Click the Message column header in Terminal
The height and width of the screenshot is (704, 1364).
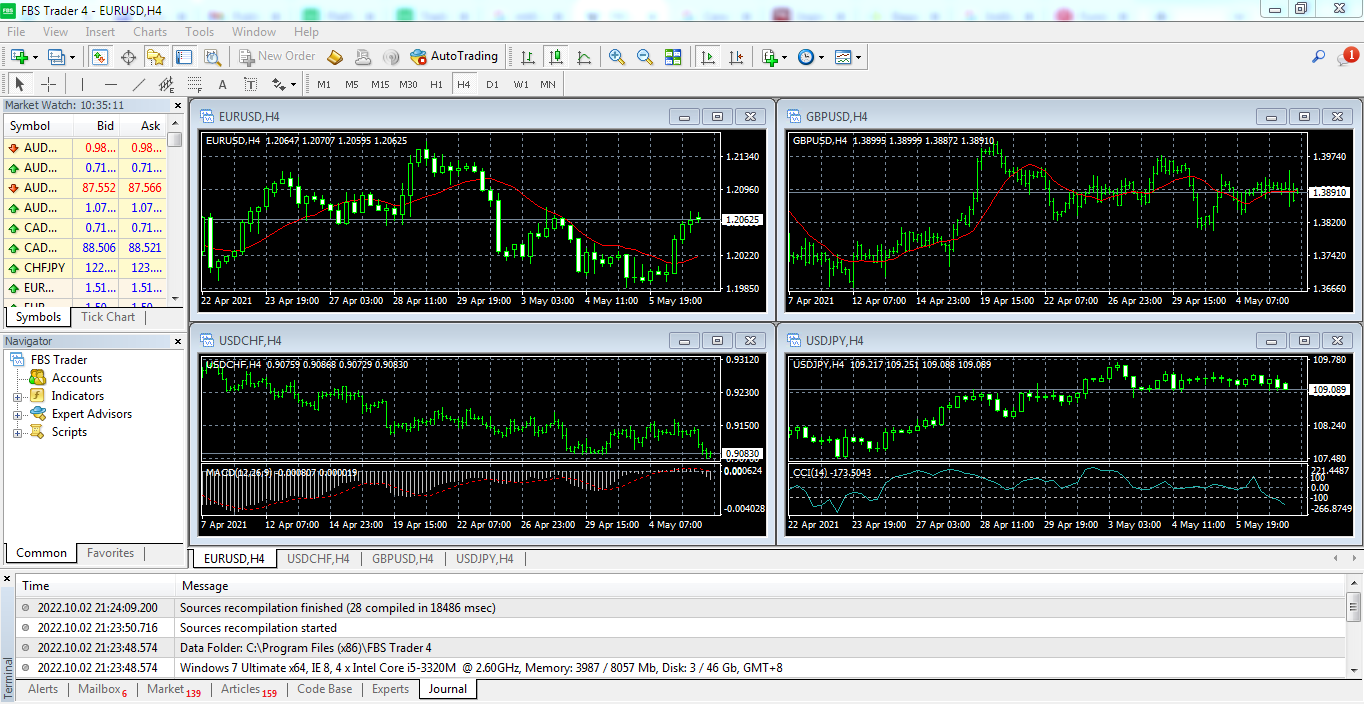coord(761,586)
